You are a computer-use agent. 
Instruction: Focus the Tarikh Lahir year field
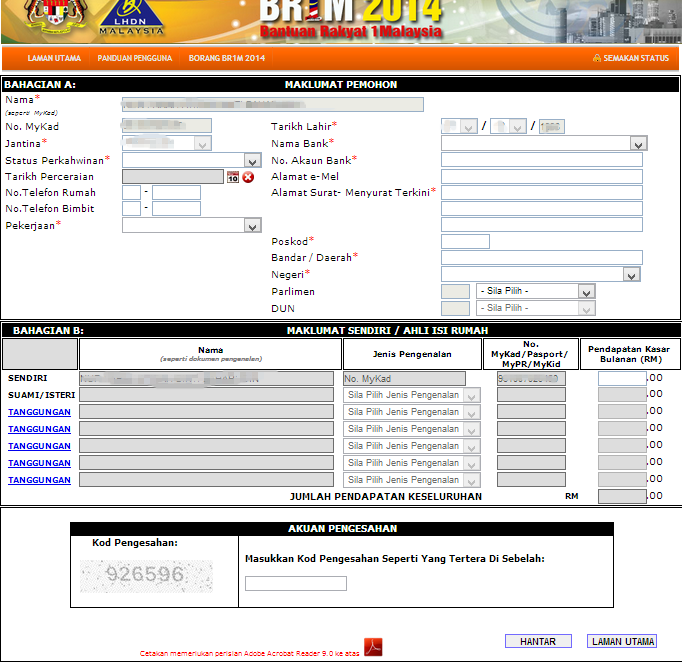point(552,127)
